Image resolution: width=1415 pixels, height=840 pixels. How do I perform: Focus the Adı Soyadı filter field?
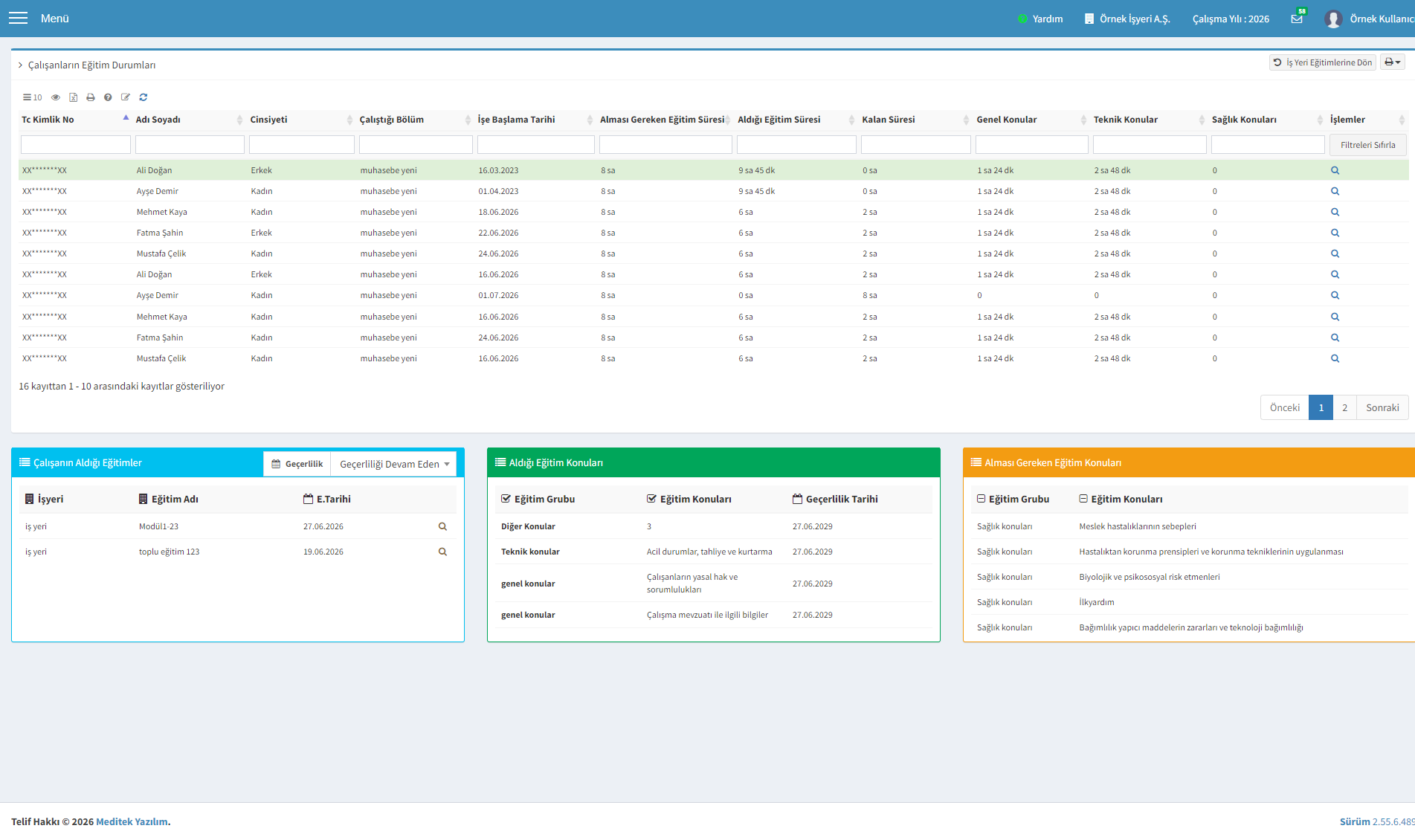190,145
